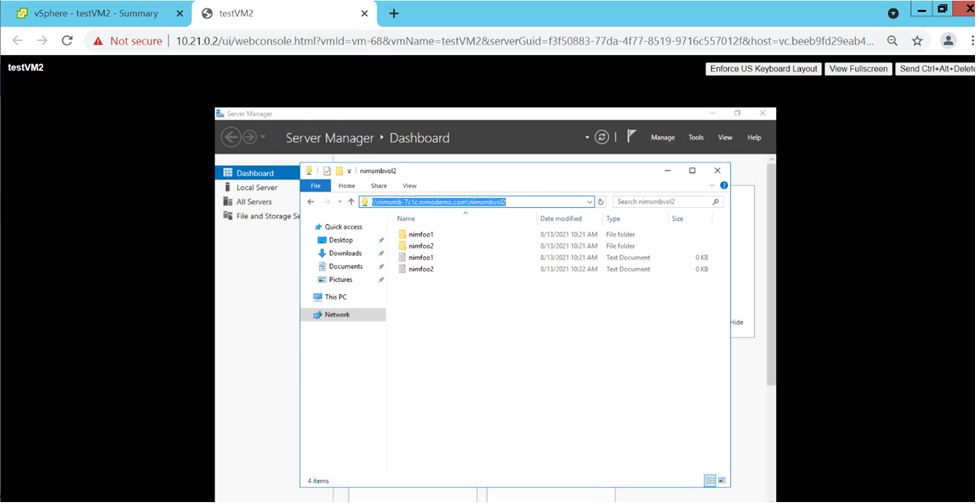Open the Server Manager navigation history dropdown
The height and width of the screenshot is (504, 979).
tap(263, 137)
